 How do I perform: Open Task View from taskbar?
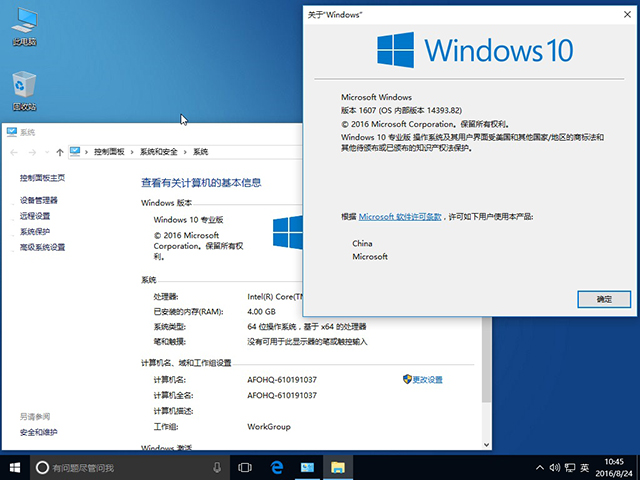[x=245, y=467]
